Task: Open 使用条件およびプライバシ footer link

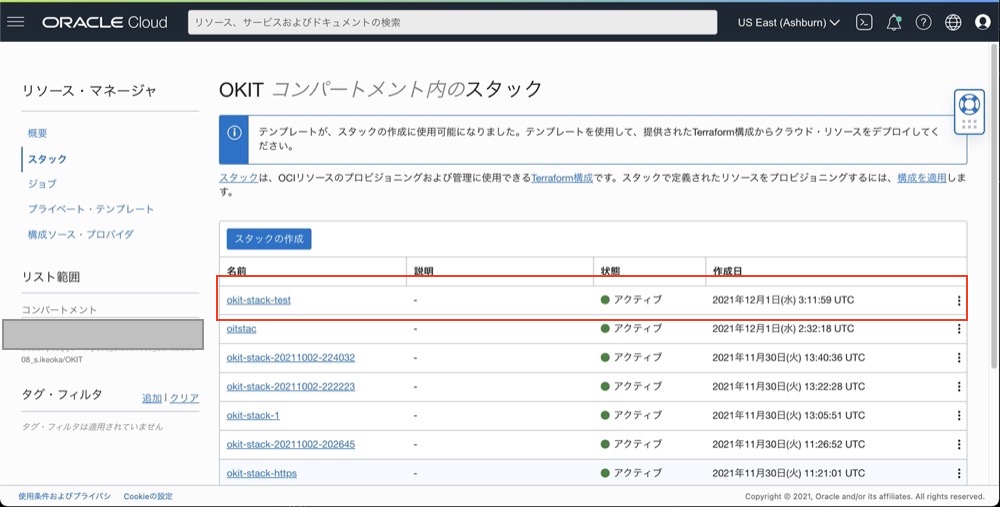Action: tap(64, 496)
